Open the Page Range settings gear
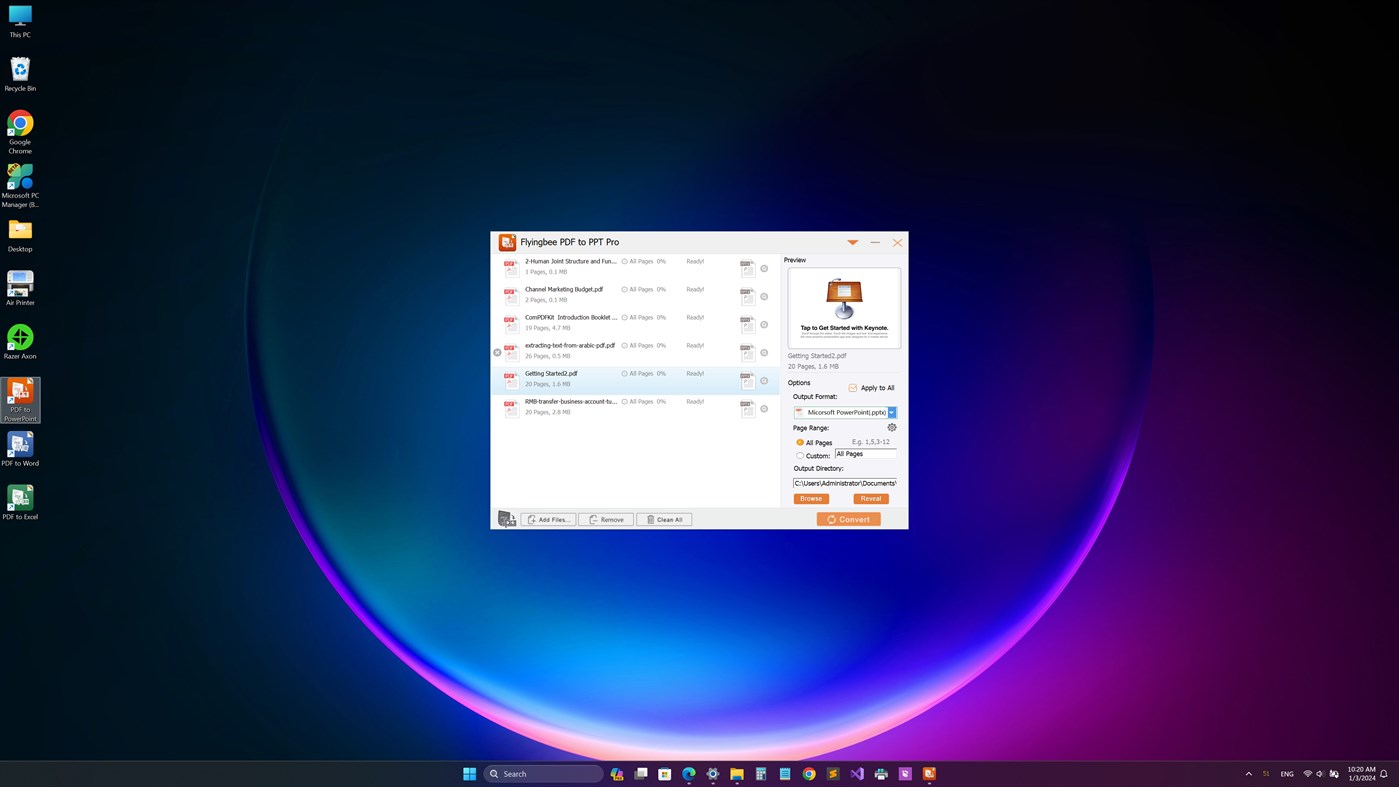This screenshot has width=1399, height=787. pos(891,427)
